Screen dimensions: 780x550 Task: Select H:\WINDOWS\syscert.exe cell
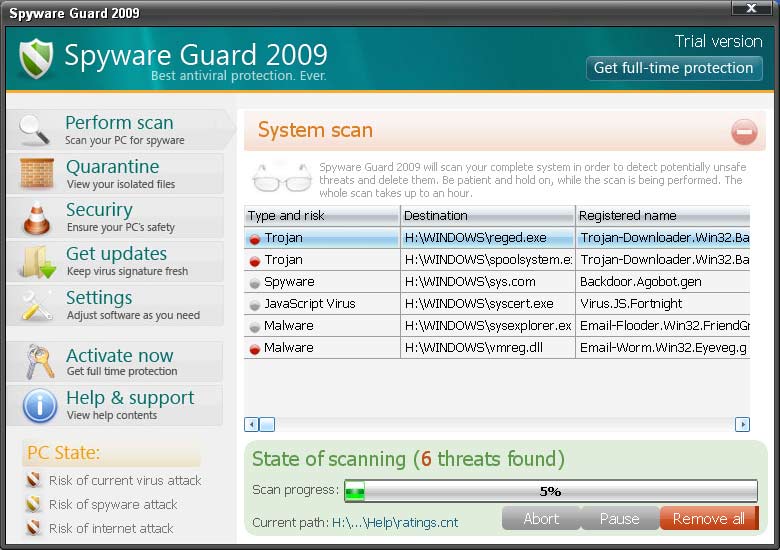488,303
